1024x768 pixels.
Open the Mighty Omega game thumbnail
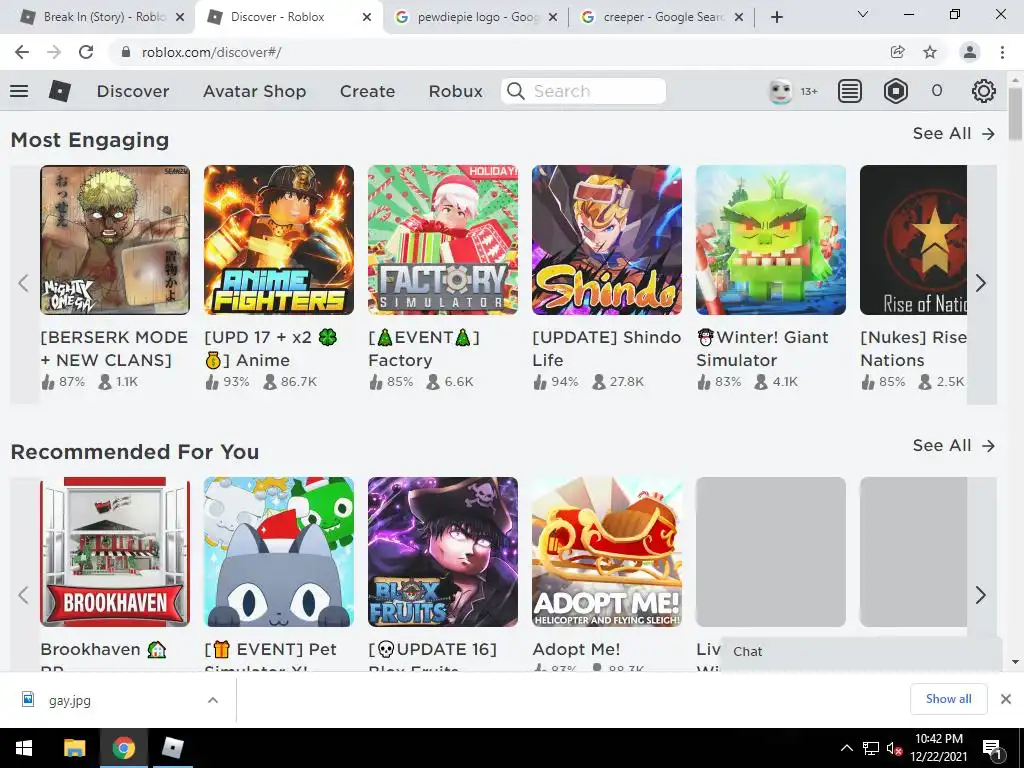(x=115, y=240)
